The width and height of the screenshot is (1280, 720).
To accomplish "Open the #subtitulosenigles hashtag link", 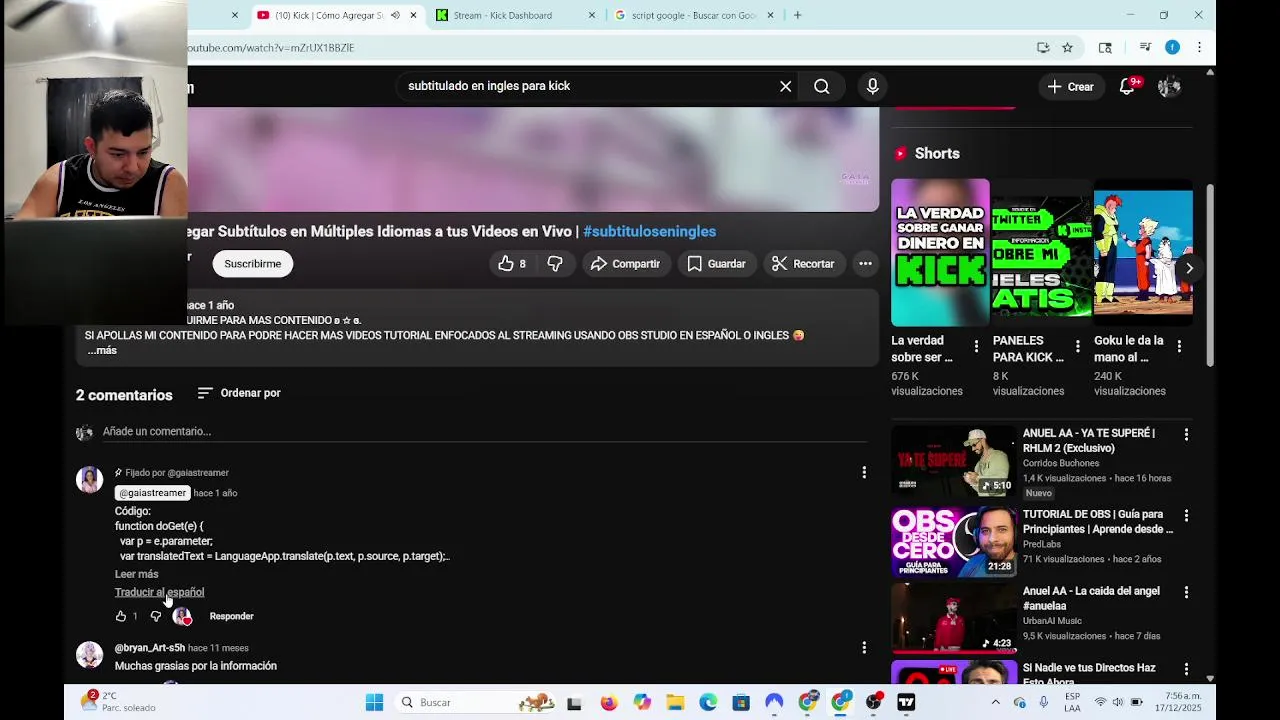I will coord(649,231).
